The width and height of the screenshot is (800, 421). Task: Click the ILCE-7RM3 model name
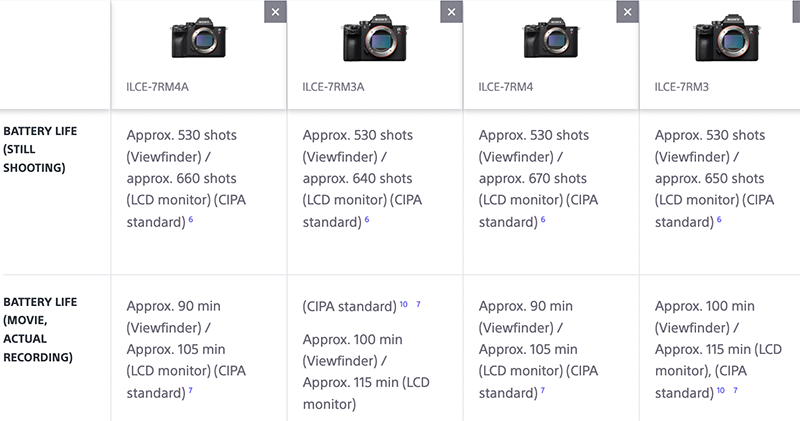click(682, 87)
